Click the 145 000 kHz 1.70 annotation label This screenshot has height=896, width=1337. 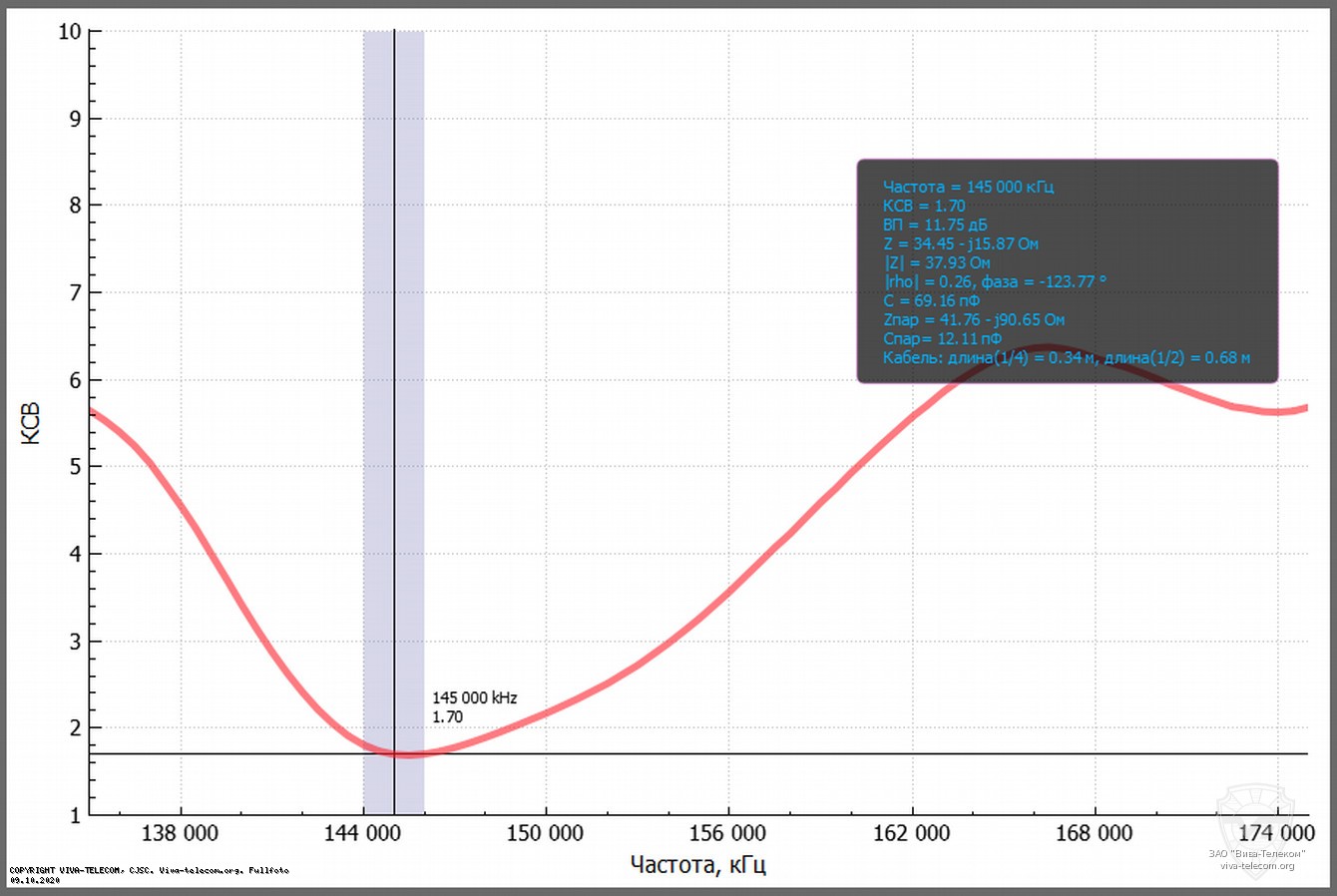pos(477,706)
